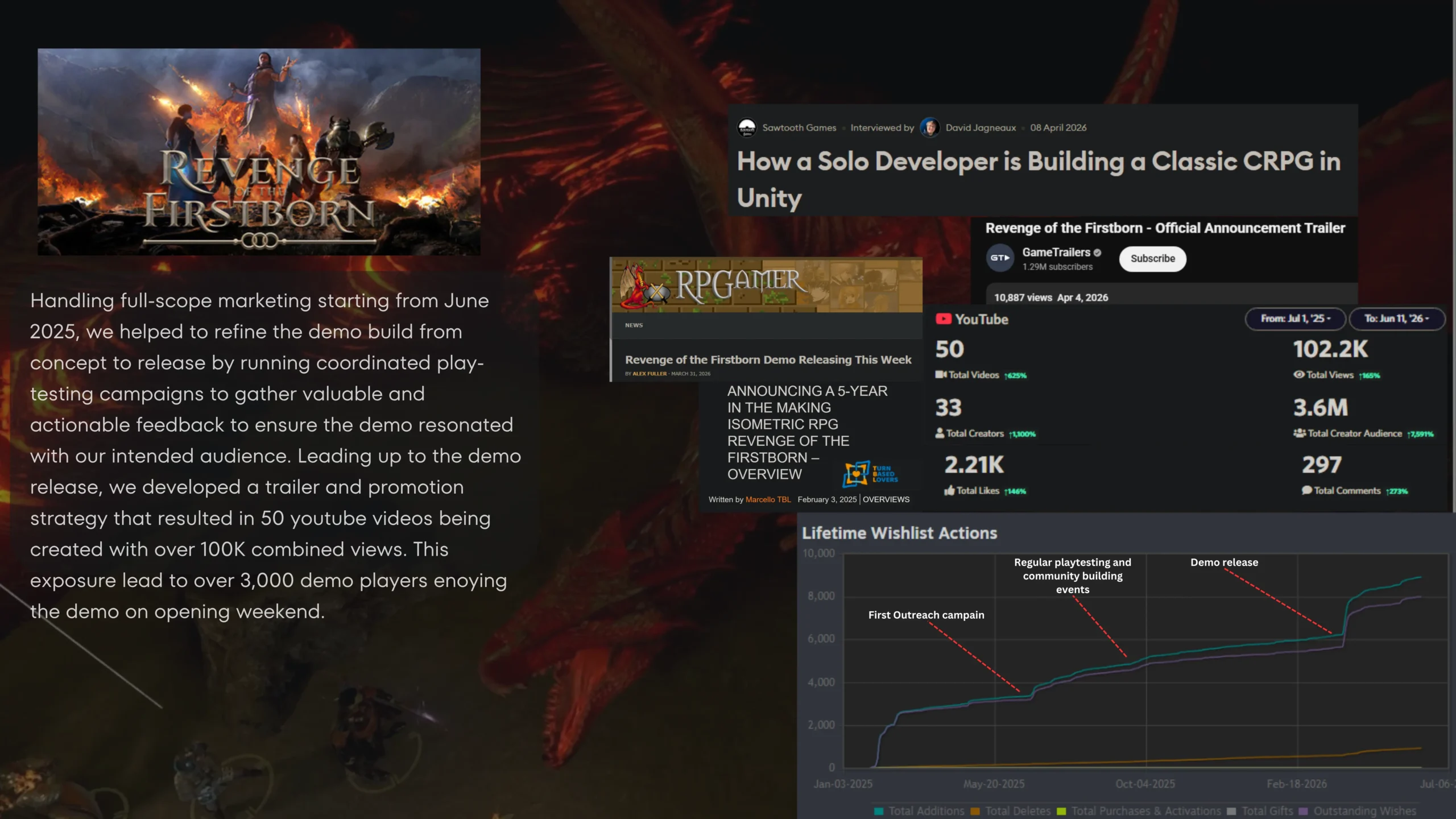Toggle the Total Gifts legend entry
This screenshot has height=819, width=1456.
point(1260,811)
